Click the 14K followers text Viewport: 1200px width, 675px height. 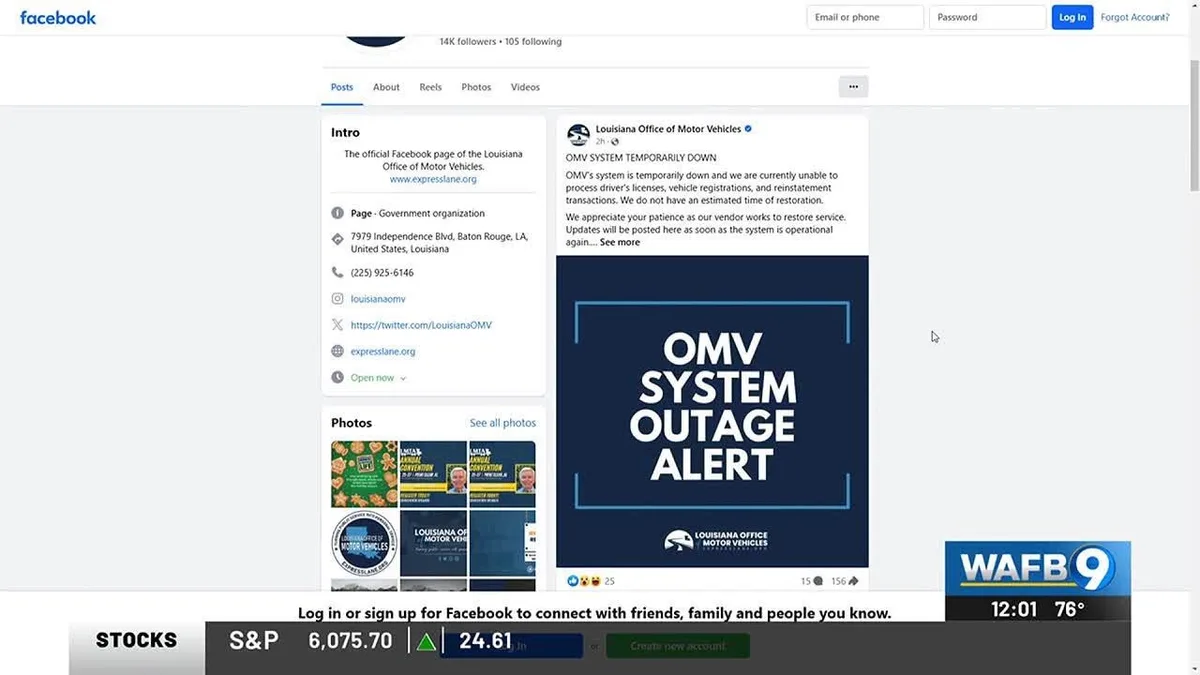pos(468,42)
